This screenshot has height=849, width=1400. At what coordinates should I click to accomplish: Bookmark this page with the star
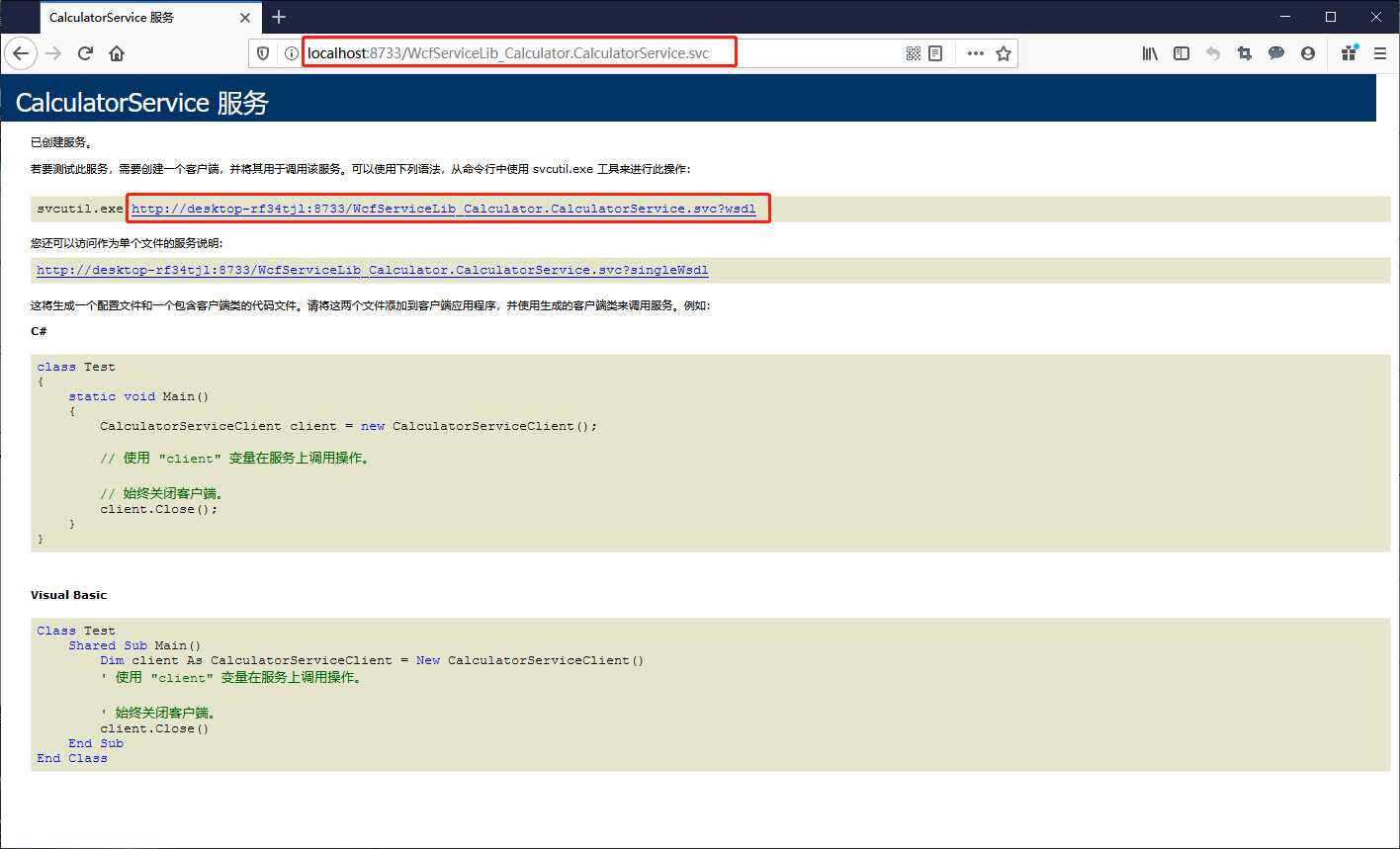[1004, 53]
